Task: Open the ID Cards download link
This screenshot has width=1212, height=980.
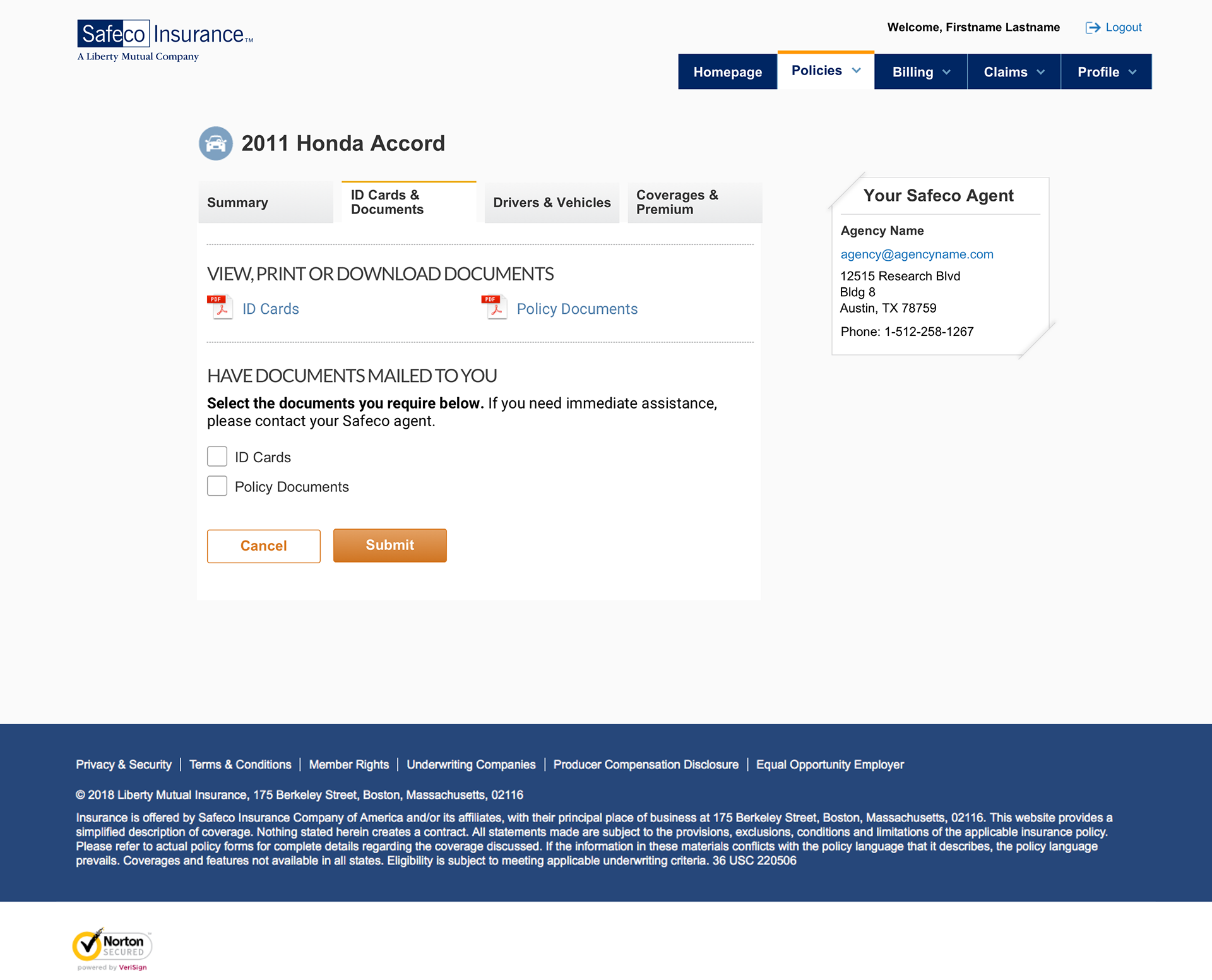Action: pos(271,309)
